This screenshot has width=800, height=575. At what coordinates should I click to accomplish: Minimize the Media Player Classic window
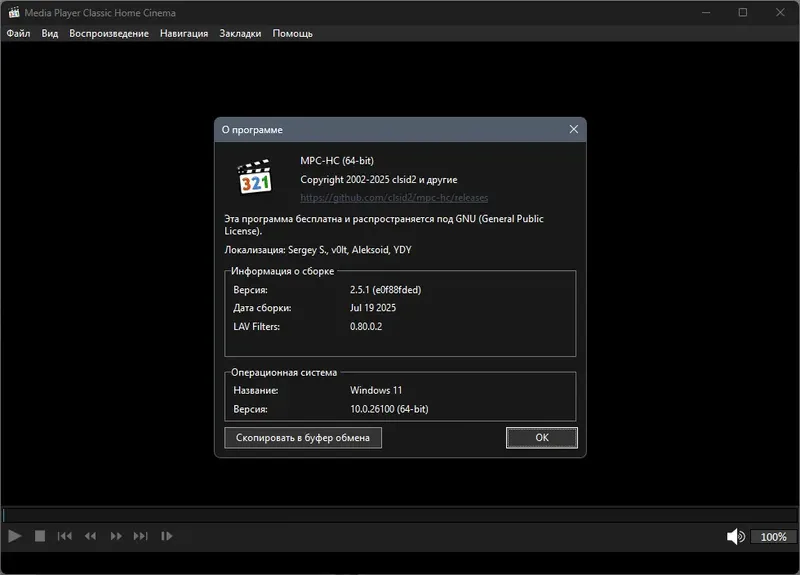point(706,12)
